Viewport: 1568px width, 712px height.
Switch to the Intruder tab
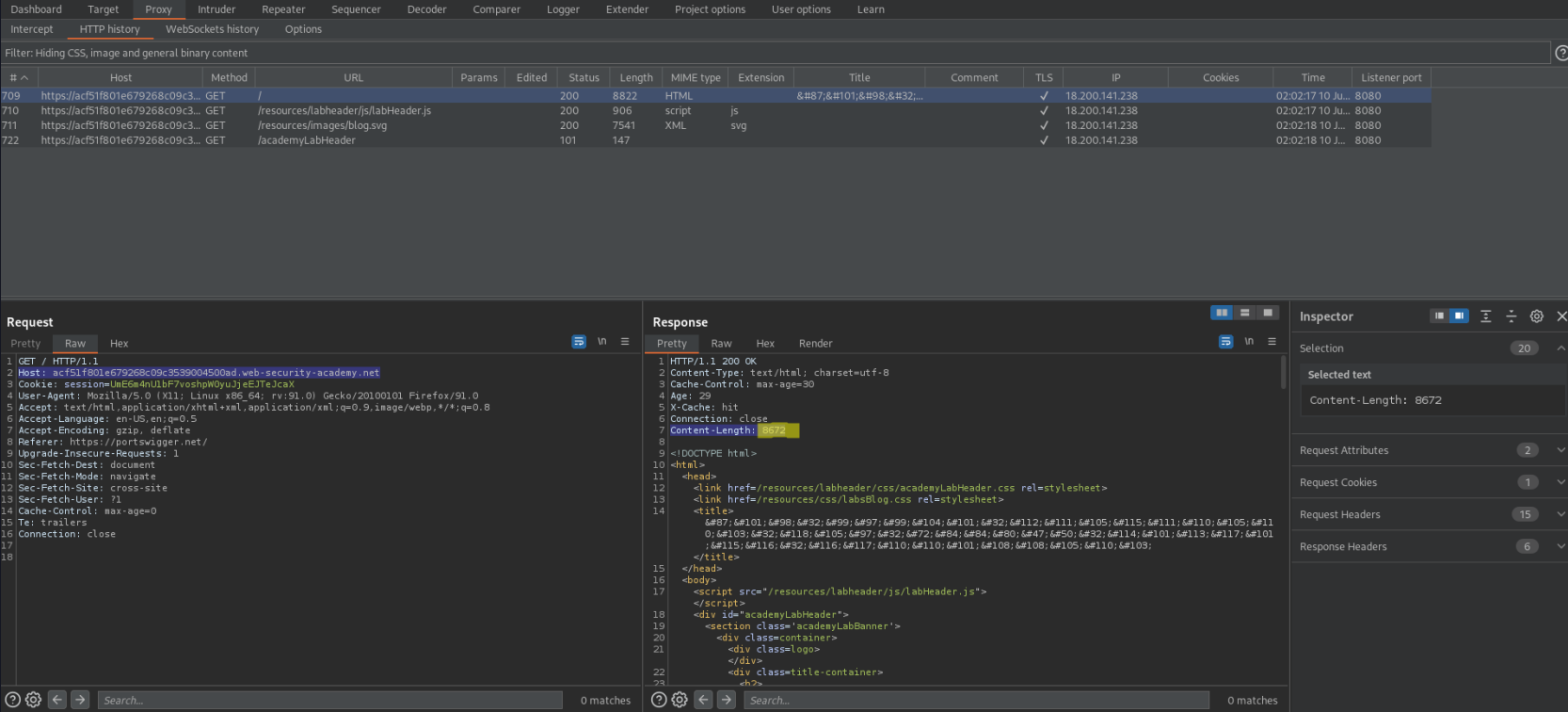pos(216,9)
